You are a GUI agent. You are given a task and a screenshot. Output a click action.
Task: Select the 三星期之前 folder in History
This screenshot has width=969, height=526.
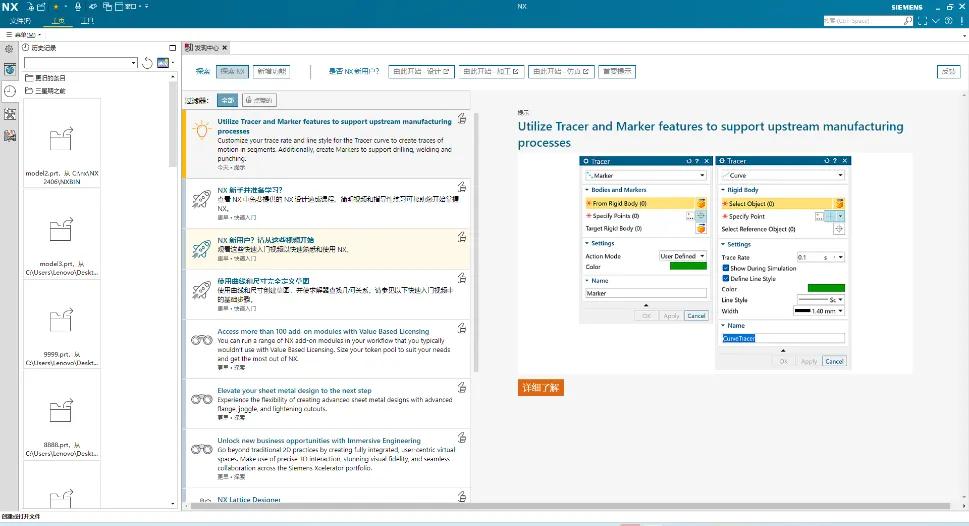[x=45, y=91]
